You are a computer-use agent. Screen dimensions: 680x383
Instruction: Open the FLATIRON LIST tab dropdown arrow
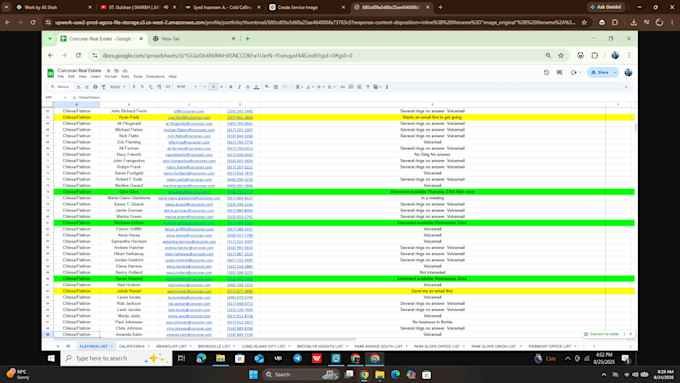coord(111,346)
